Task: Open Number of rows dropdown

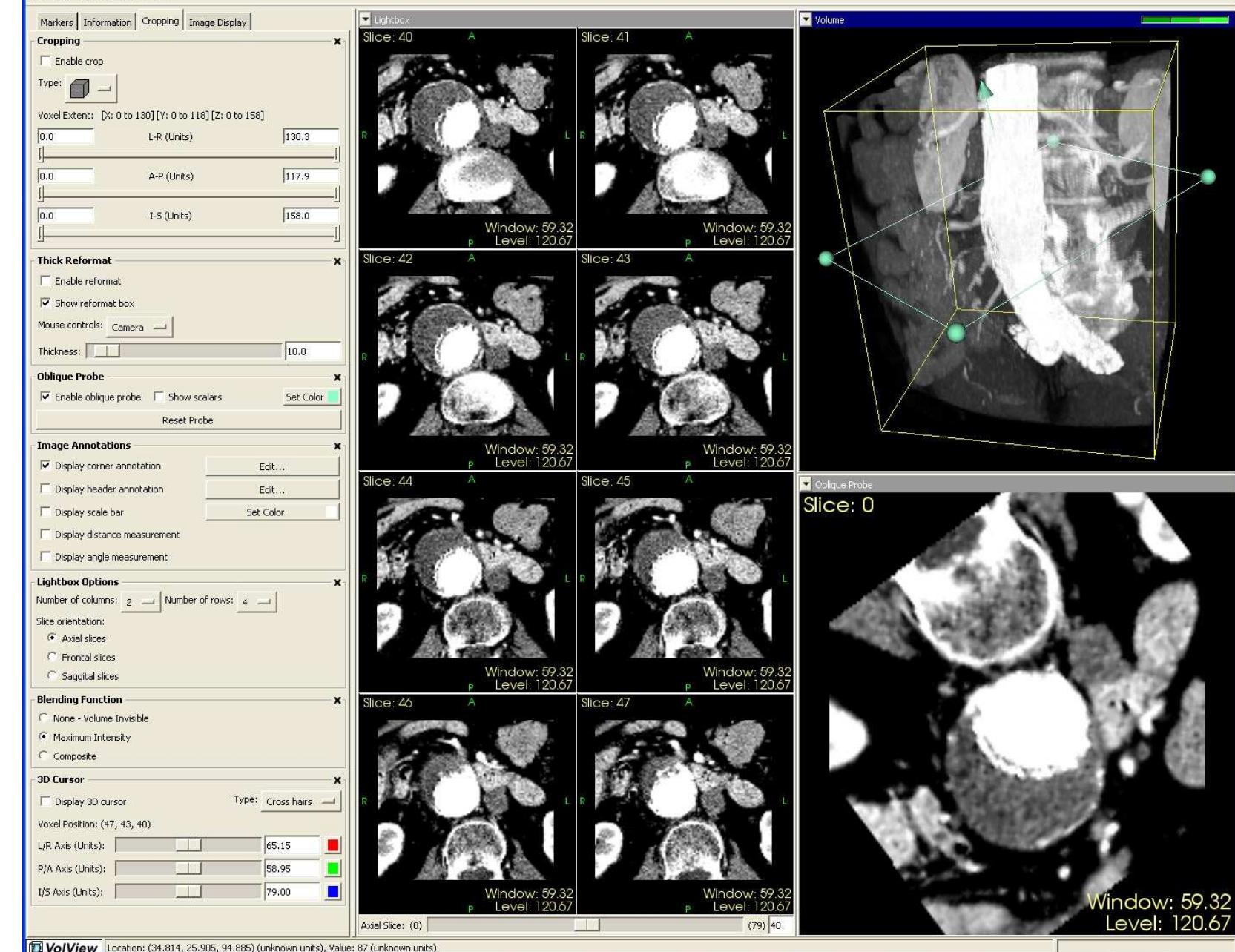Action: coord(256,601)
